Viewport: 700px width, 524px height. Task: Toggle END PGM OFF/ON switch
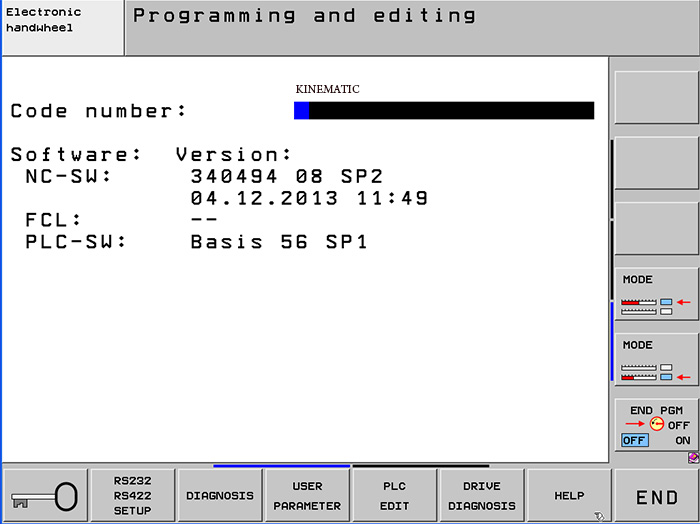tap(656, 425)
